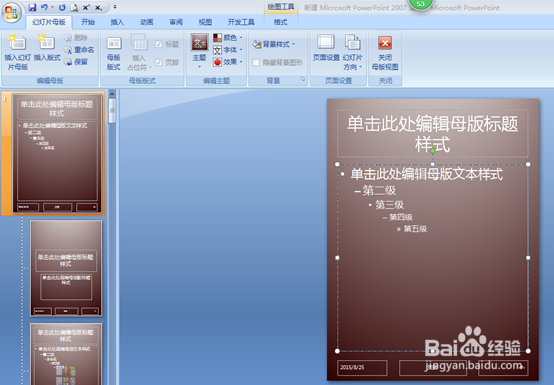Viewport: 554px width, 385px height.
Task: Click the thumbnail pane scroll-up arrow
Action: (x=112, y=94)
